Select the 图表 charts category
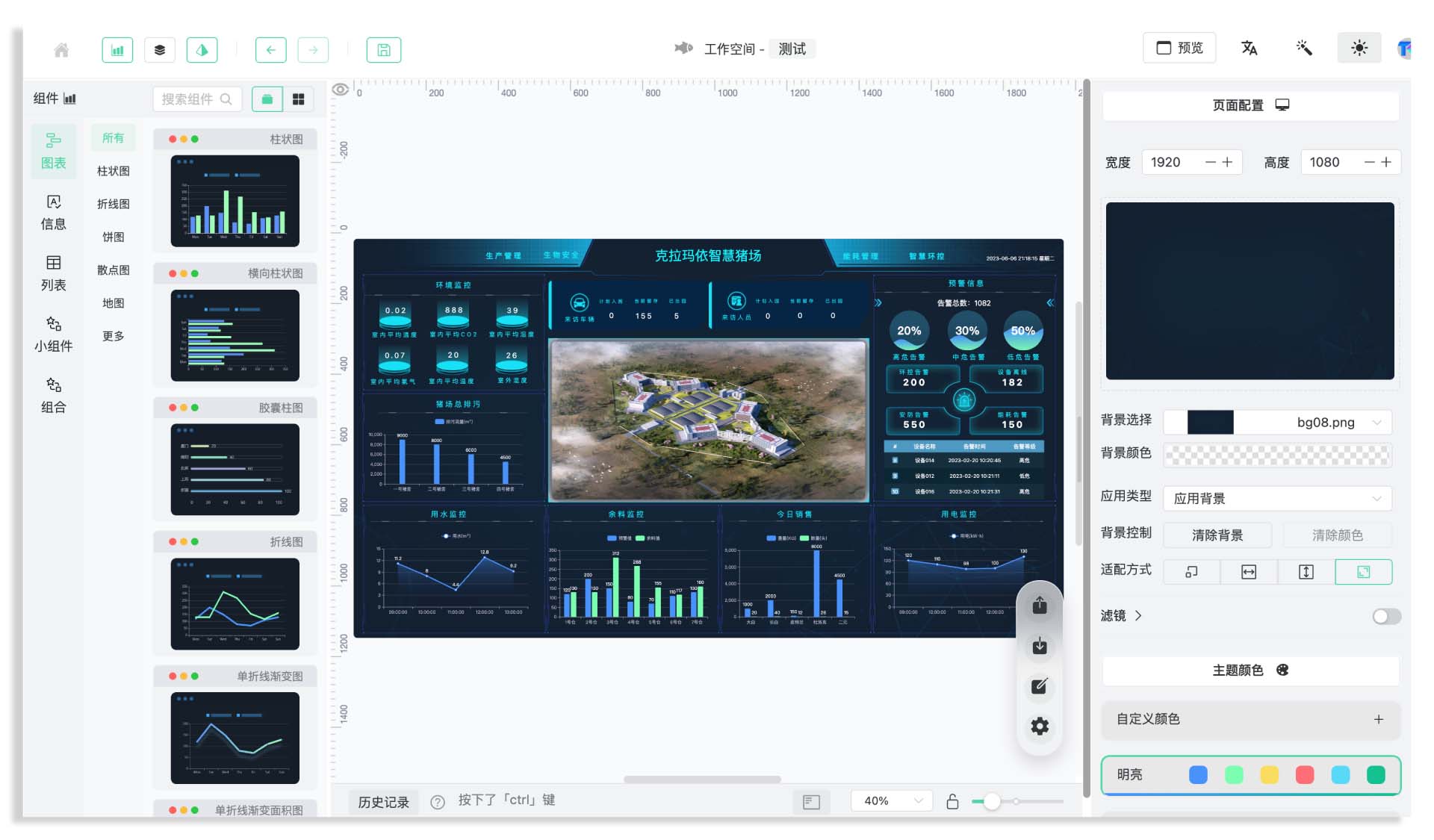This screenshot has width=1434, height=840. click(x=53, y=152)
